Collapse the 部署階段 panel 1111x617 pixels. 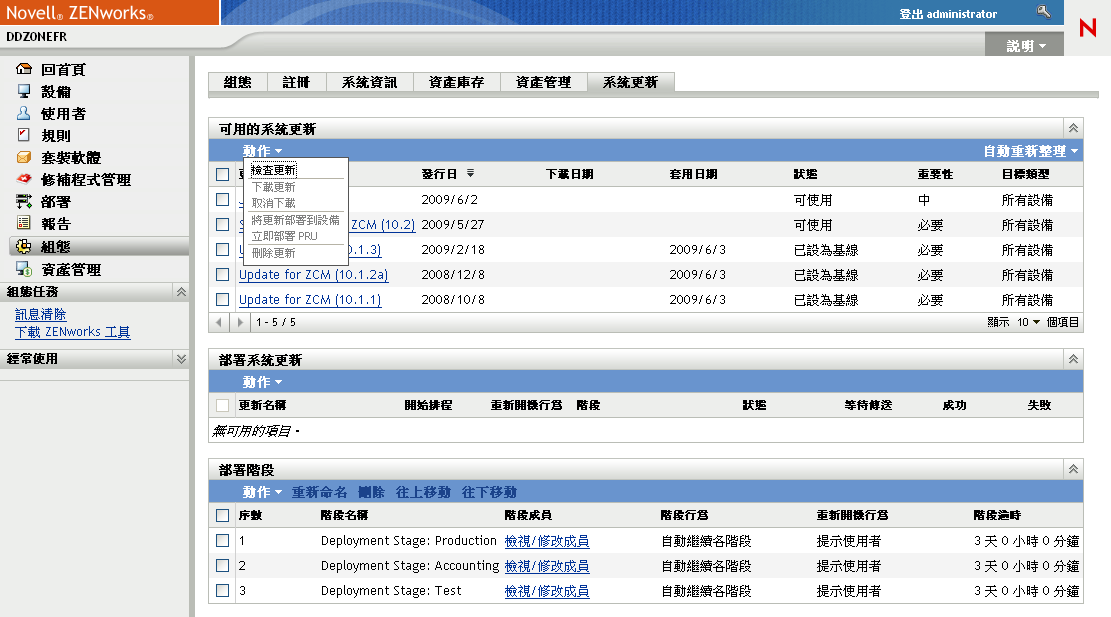[x=1073, y=469]
